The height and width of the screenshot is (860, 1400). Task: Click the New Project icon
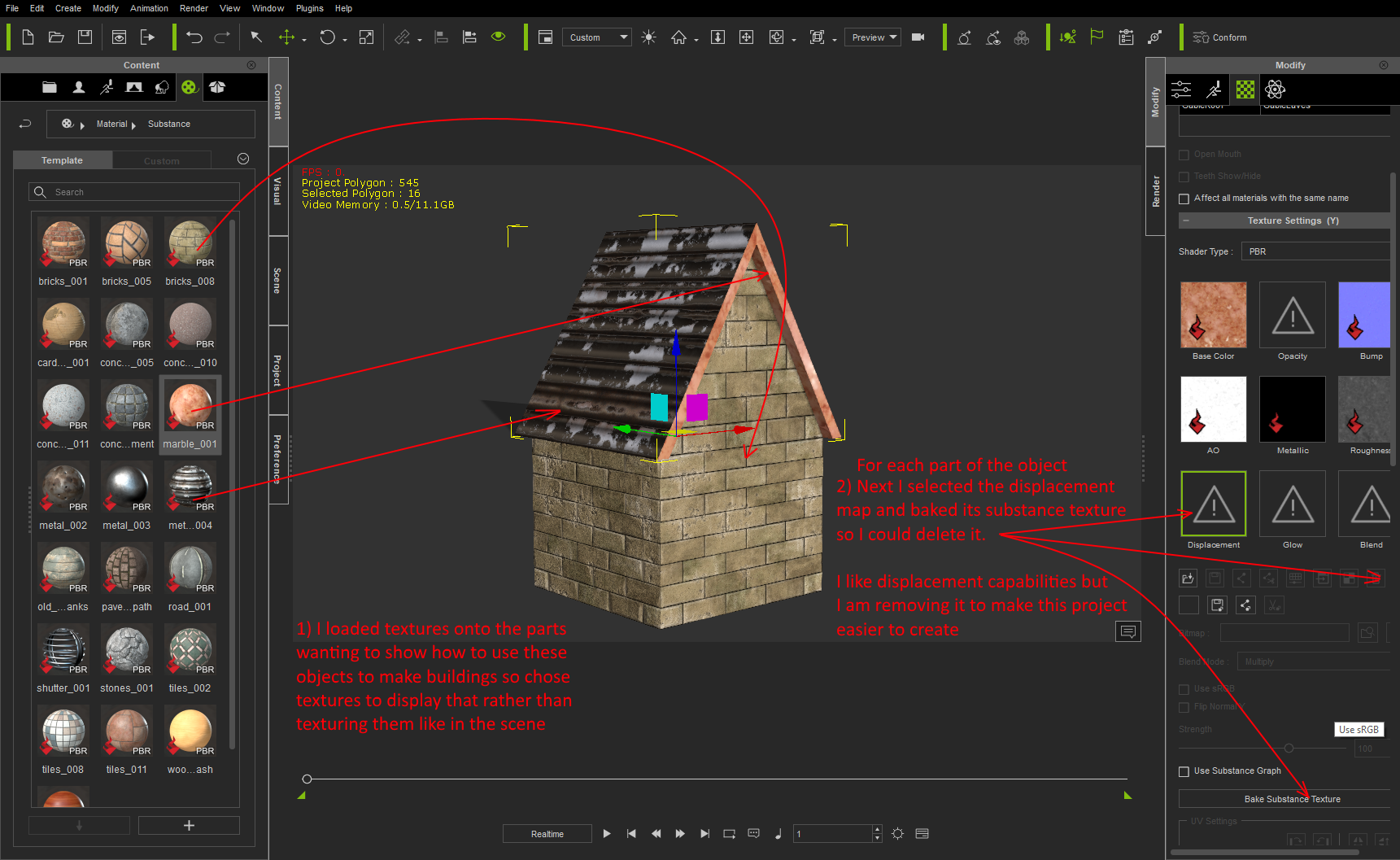(28, 37)
